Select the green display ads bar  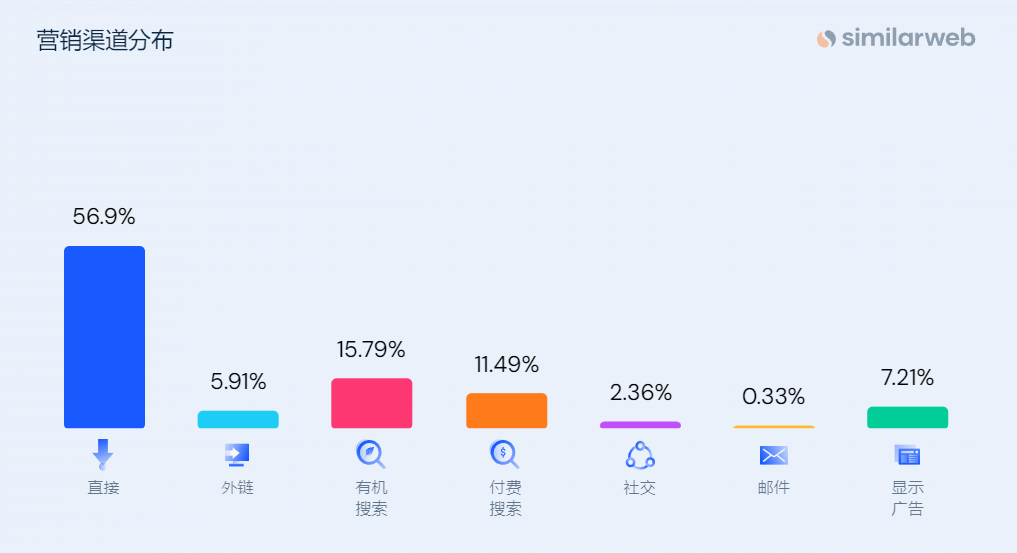pos(907,417)
